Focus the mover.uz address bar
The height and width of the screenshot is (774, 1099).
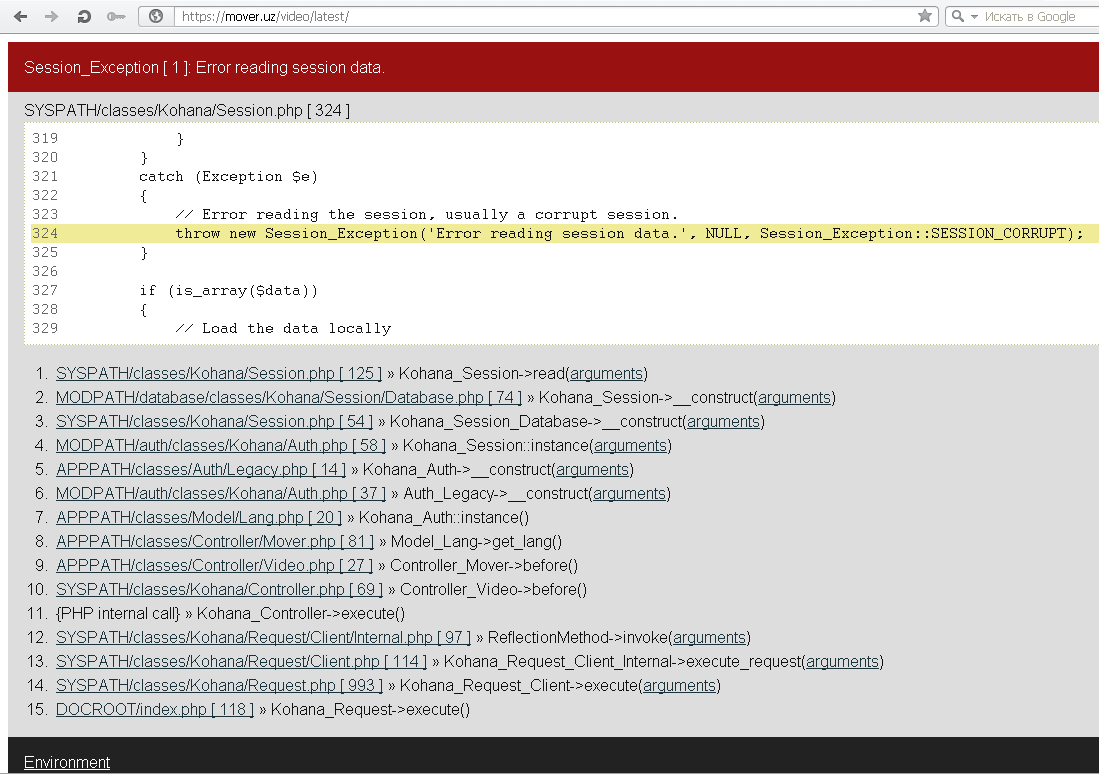540,16
